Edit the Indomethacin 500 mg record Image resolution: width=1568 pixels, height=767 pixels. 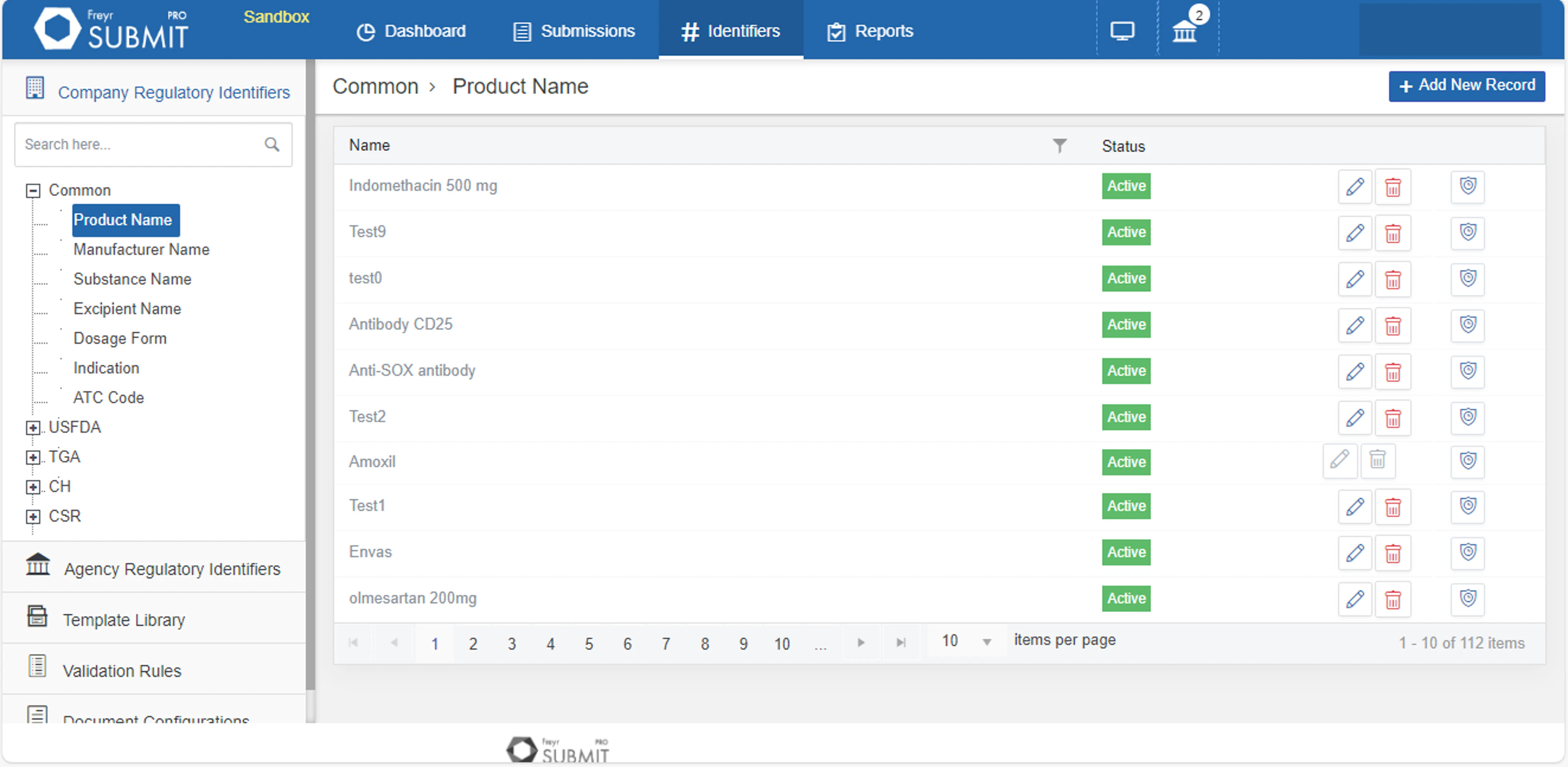(x=1354, y=187)
